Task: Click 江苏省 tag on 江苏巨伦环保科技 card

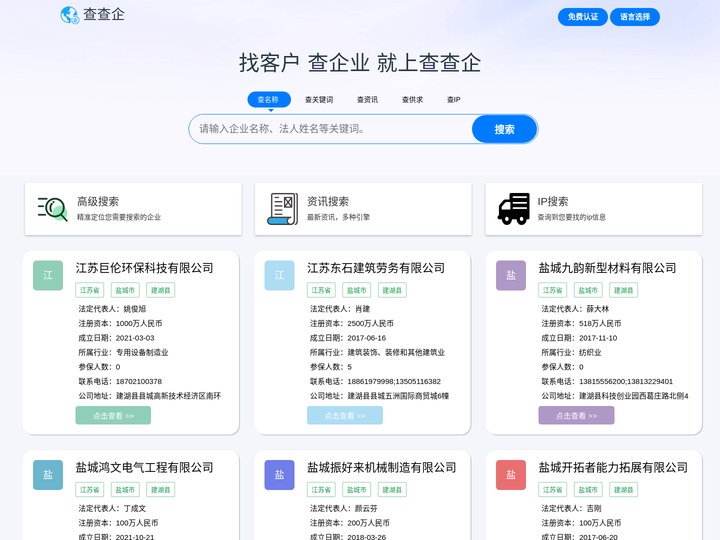Action: coord(90,290)
